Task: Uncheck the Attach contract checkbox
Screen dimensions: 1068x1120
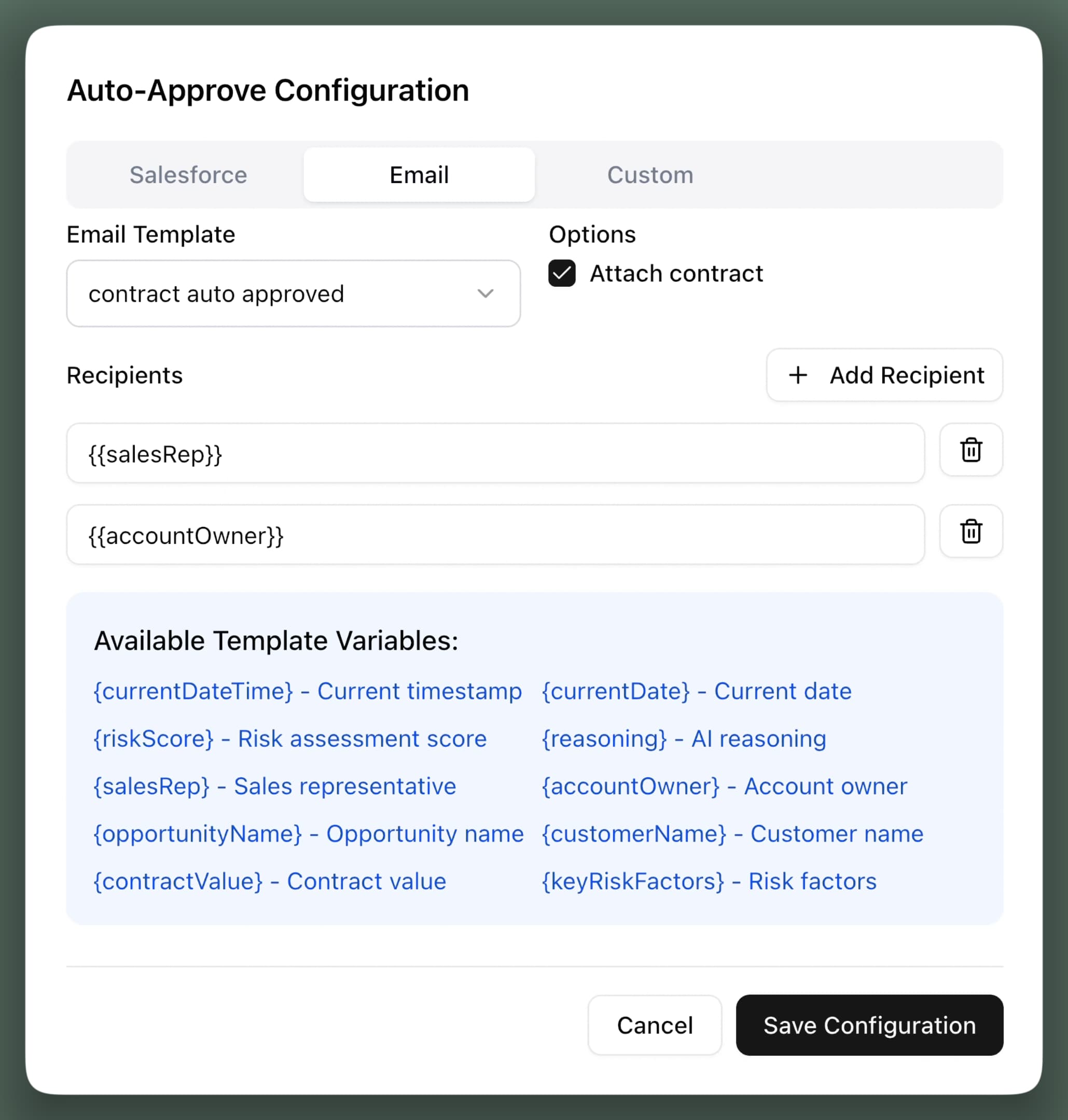Action: [561, 273]
